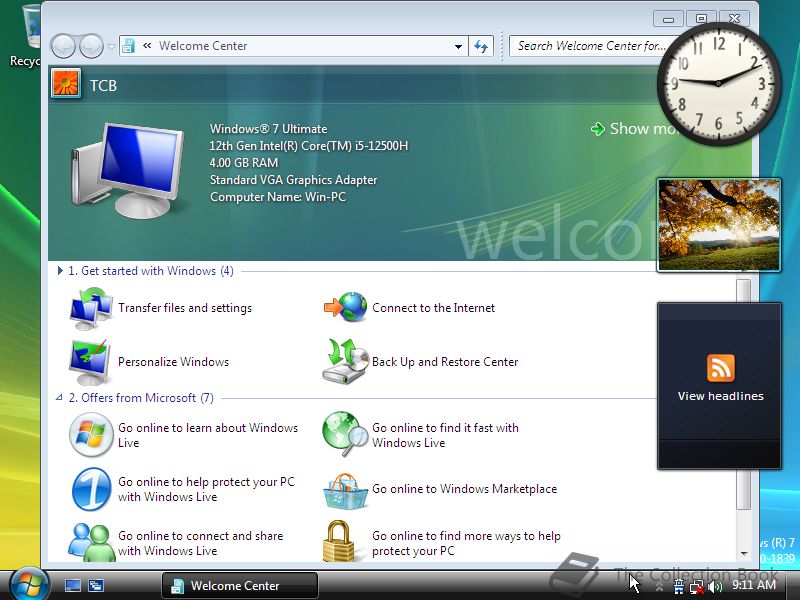Click the Forward navigation button
This screenshot has height=600, width=800.
coord(91,46)
